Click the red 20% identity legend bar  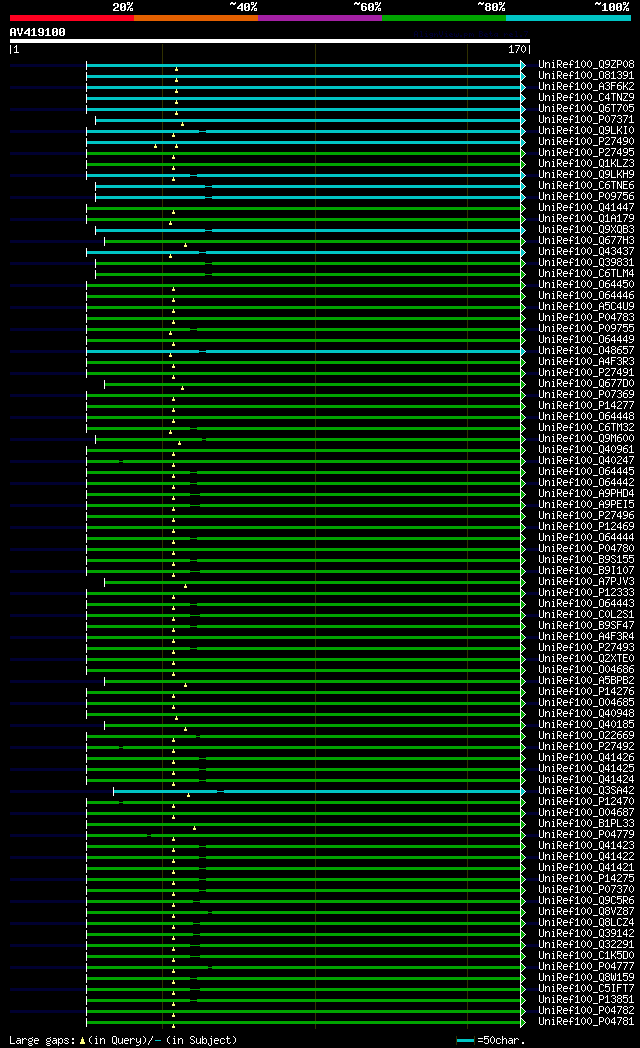(71, 18)
